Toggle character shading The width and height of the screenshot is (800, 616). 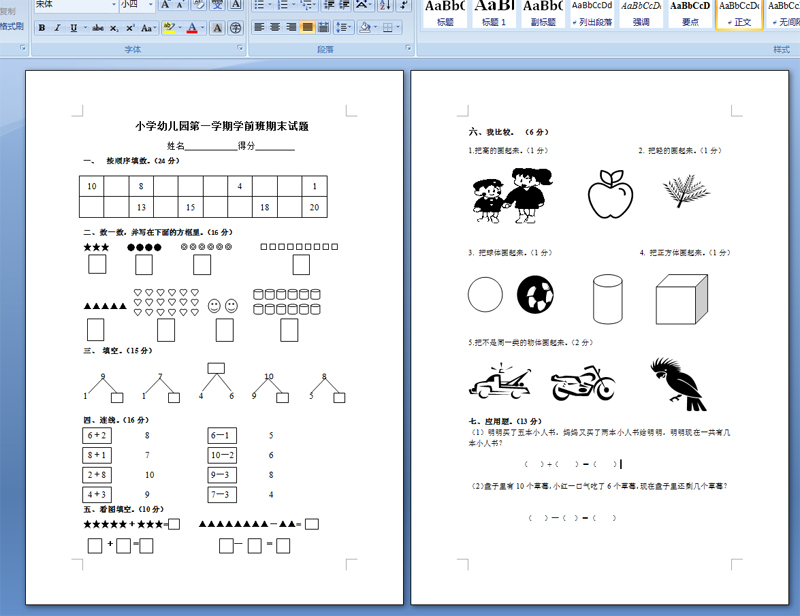pyautogui.click(x=217, y=28)
